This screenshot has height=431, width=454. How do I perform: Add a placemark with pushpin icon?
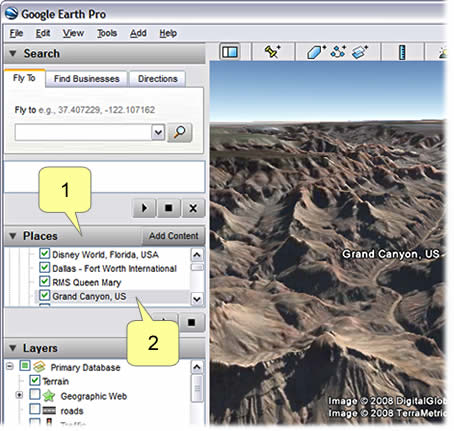[272, 52]
